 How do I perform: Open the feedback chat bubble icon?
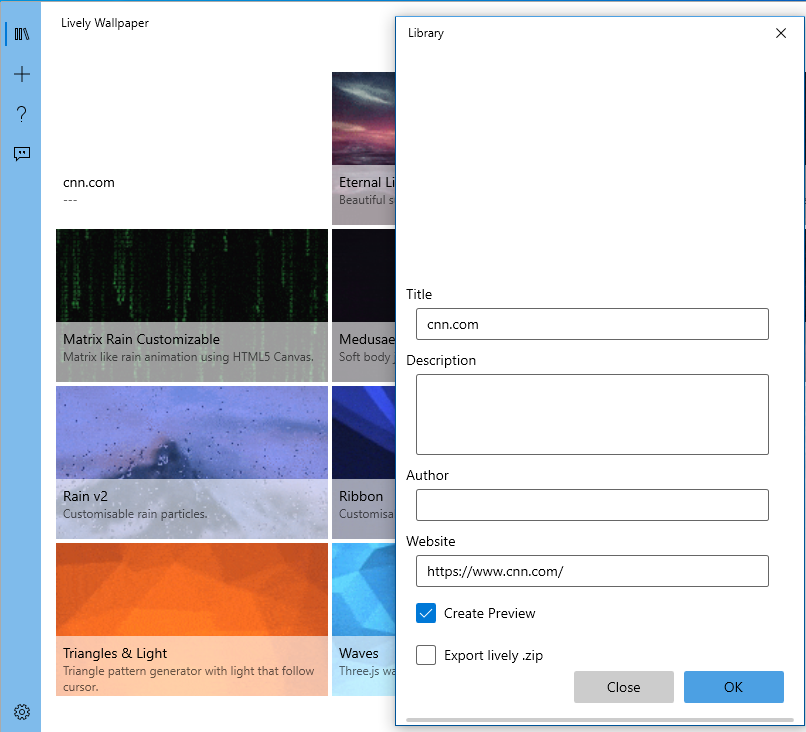pyautogui.click(x=21, y=154)
